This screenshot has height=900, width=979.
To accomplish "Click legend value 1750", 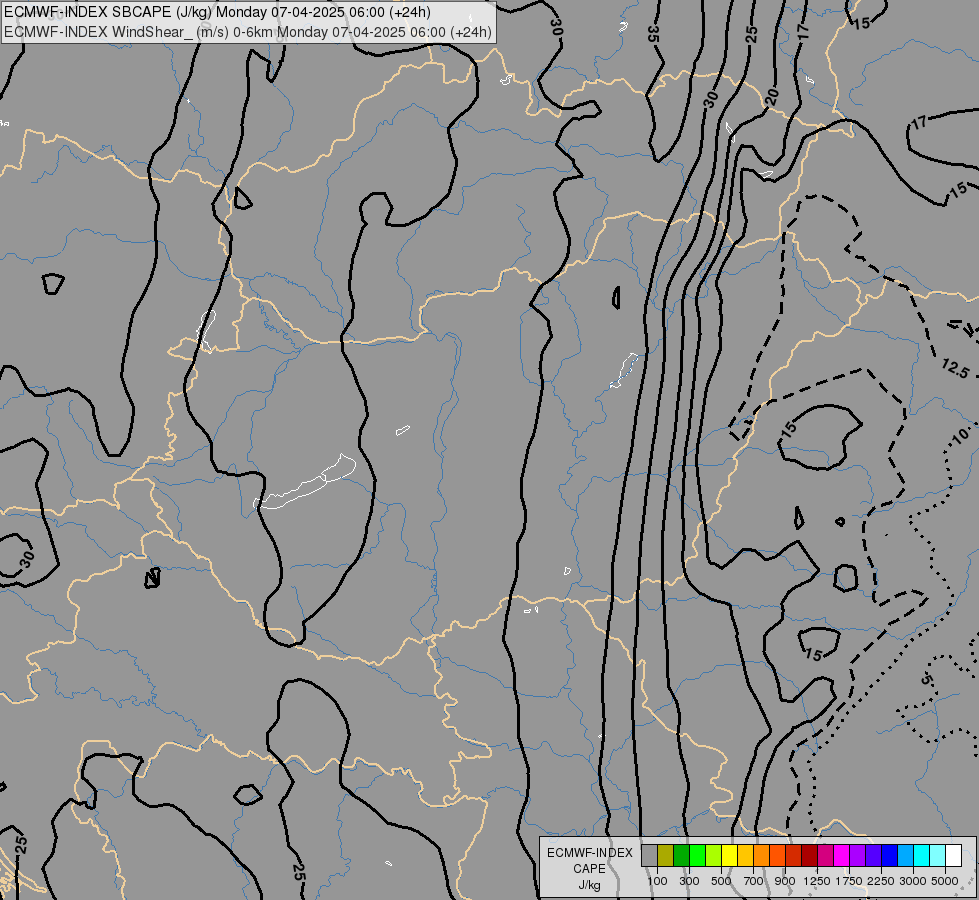I will (x=849, y=881).
